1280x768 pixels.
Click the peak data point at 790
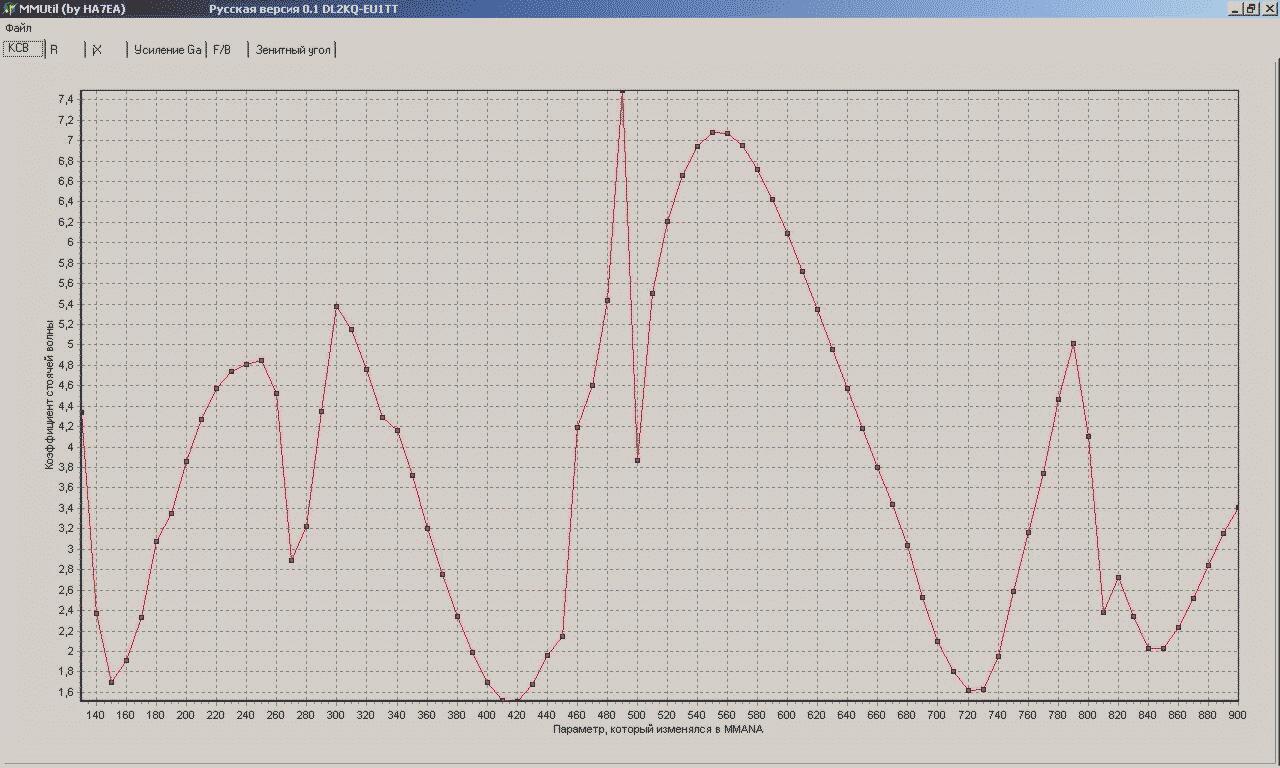coord(1073,343)
